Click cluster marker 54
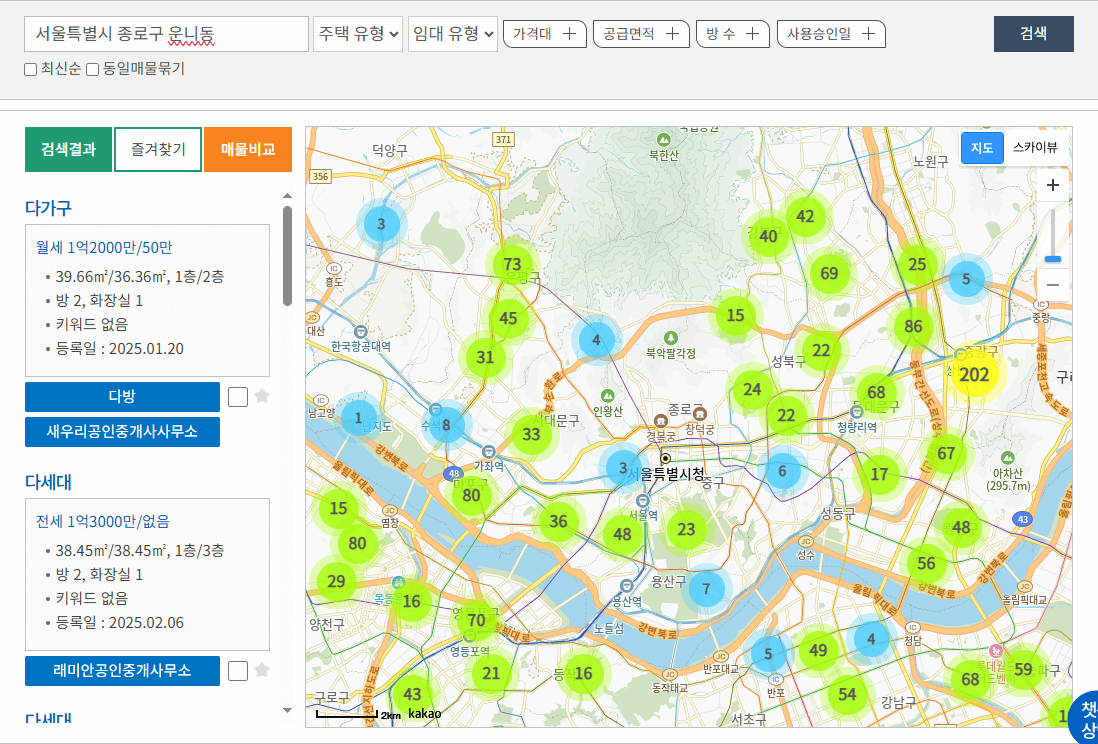 [x=847, y=694]
